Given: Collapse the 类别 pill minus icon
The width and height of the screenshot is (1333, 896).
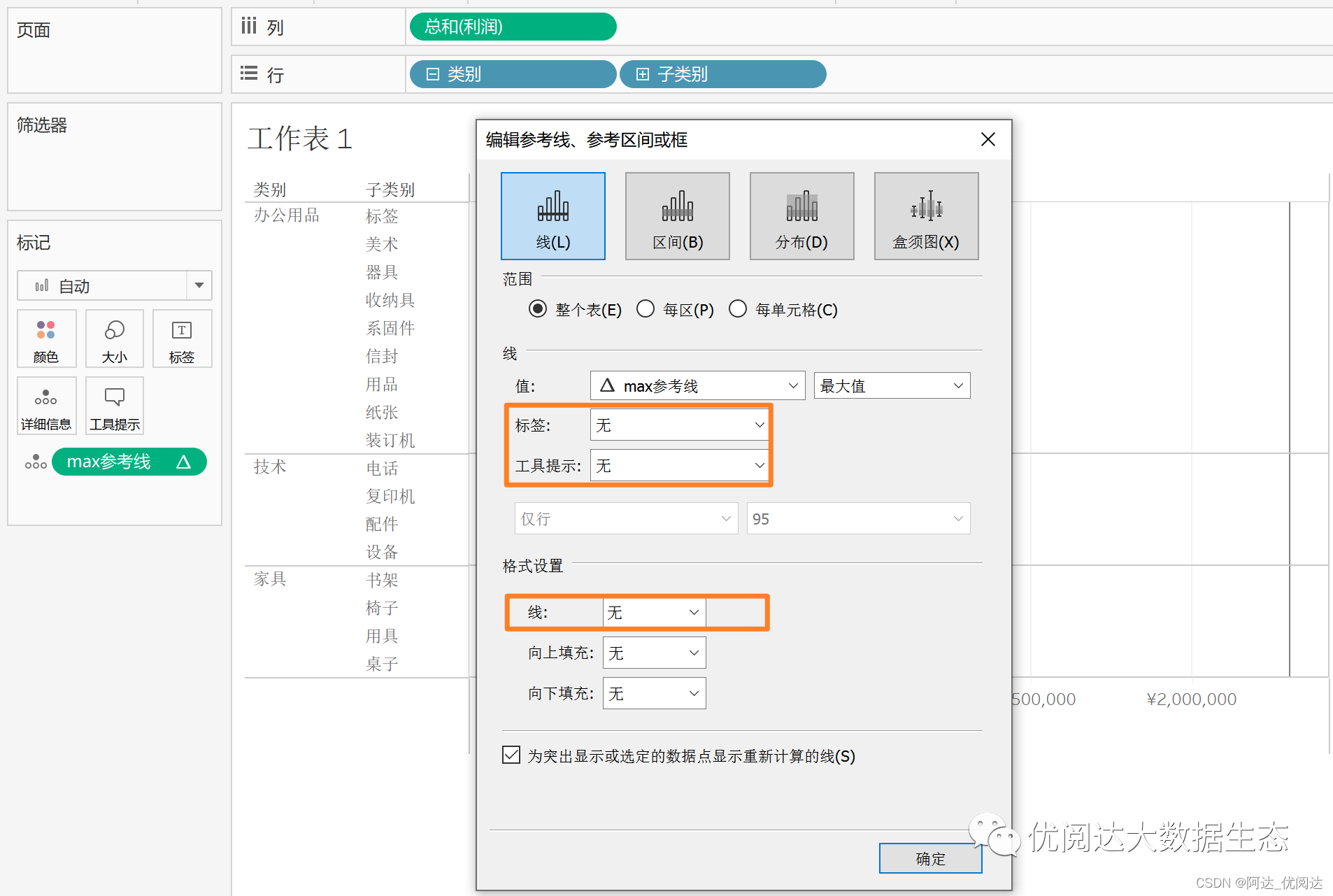Looking at the screenshot, I should point(433,74).
